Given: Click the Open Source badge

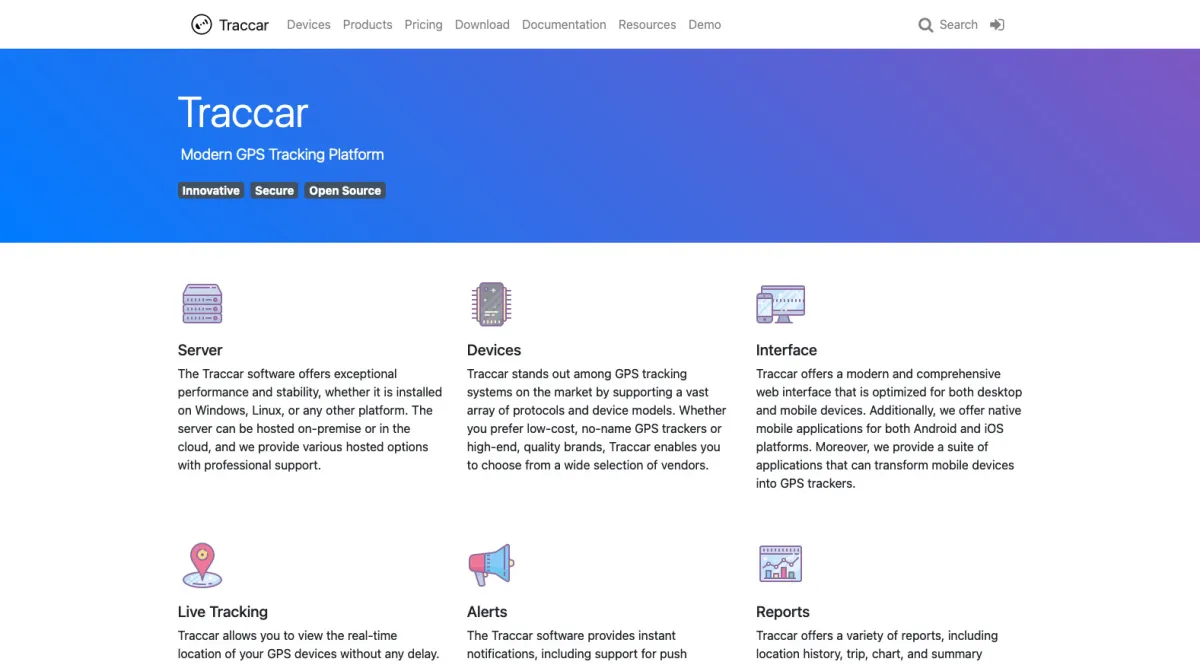Looking at the screenshot, I should [x=345, y=190].
